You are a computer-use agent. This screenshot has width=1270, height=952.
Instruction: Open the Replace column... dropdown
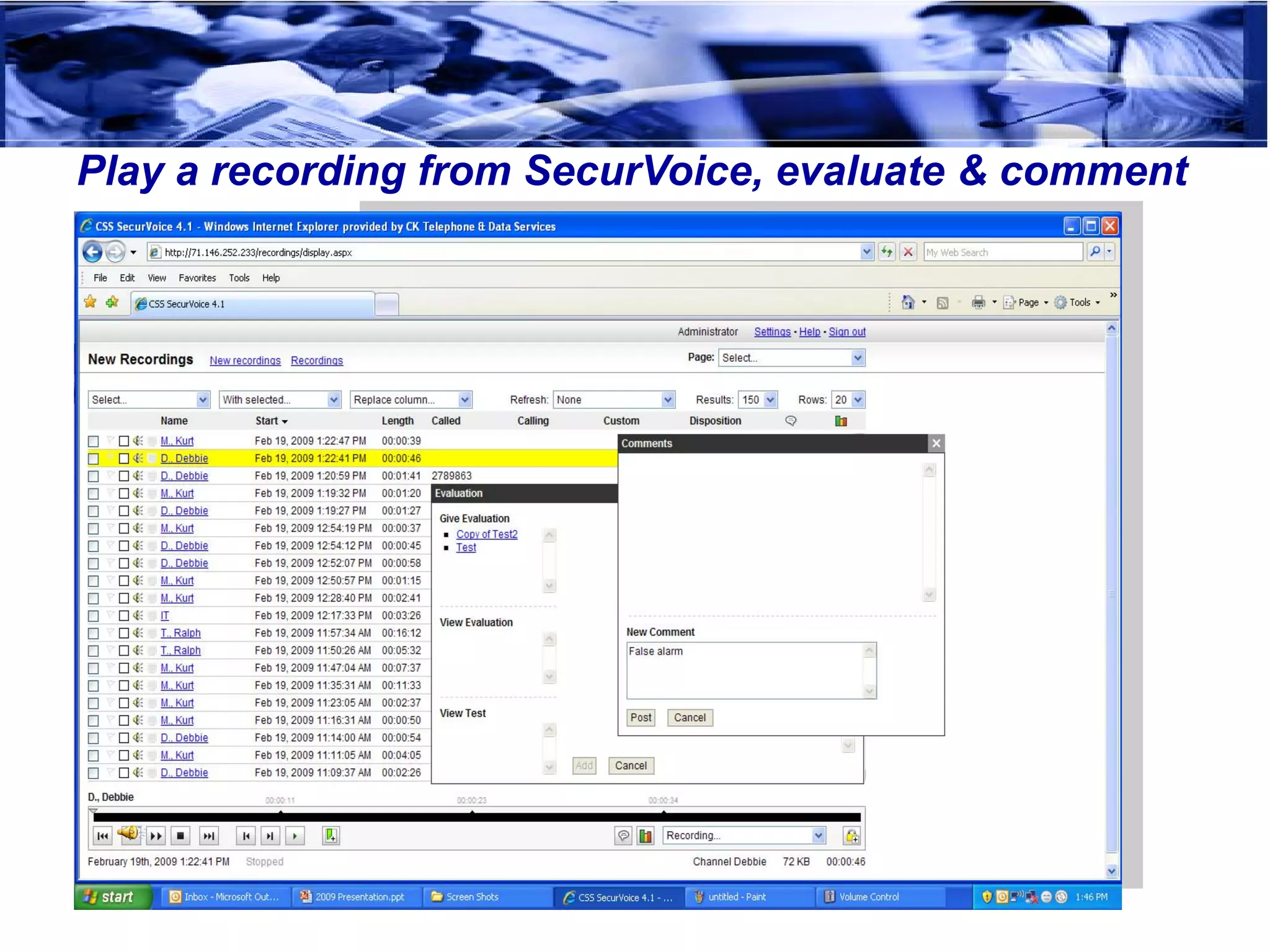(411, 400)
